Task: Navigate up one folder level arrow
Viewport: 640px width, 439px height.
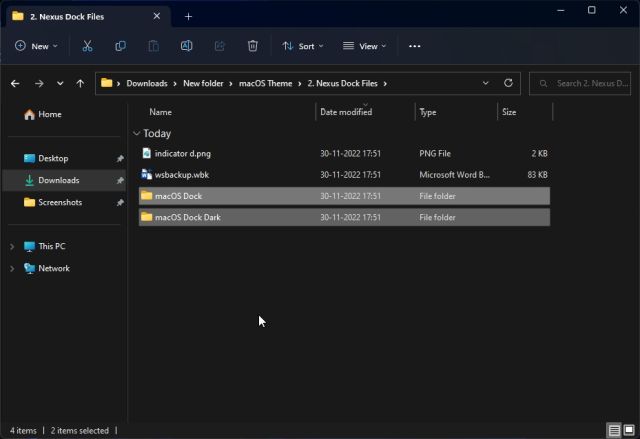Action: point(80,84)
